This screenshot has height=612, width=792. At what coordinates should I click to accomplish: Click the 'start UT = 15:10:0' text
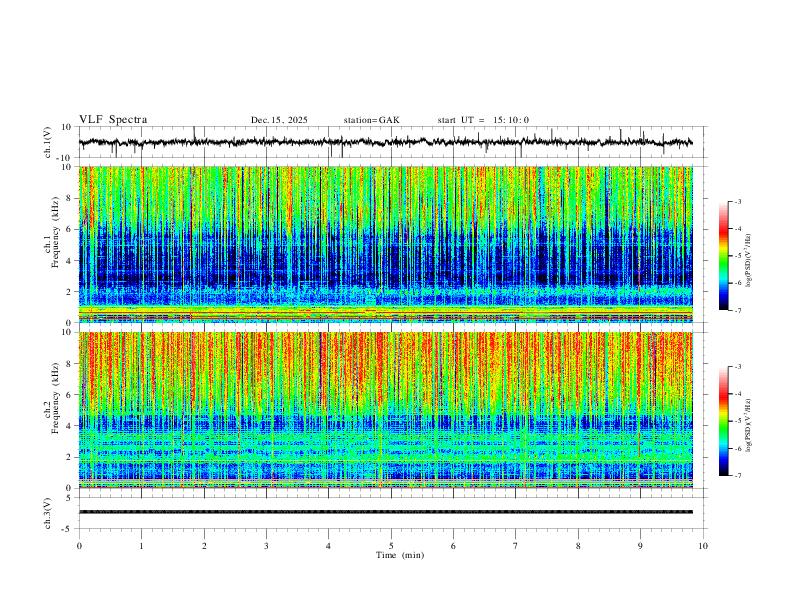483,120
